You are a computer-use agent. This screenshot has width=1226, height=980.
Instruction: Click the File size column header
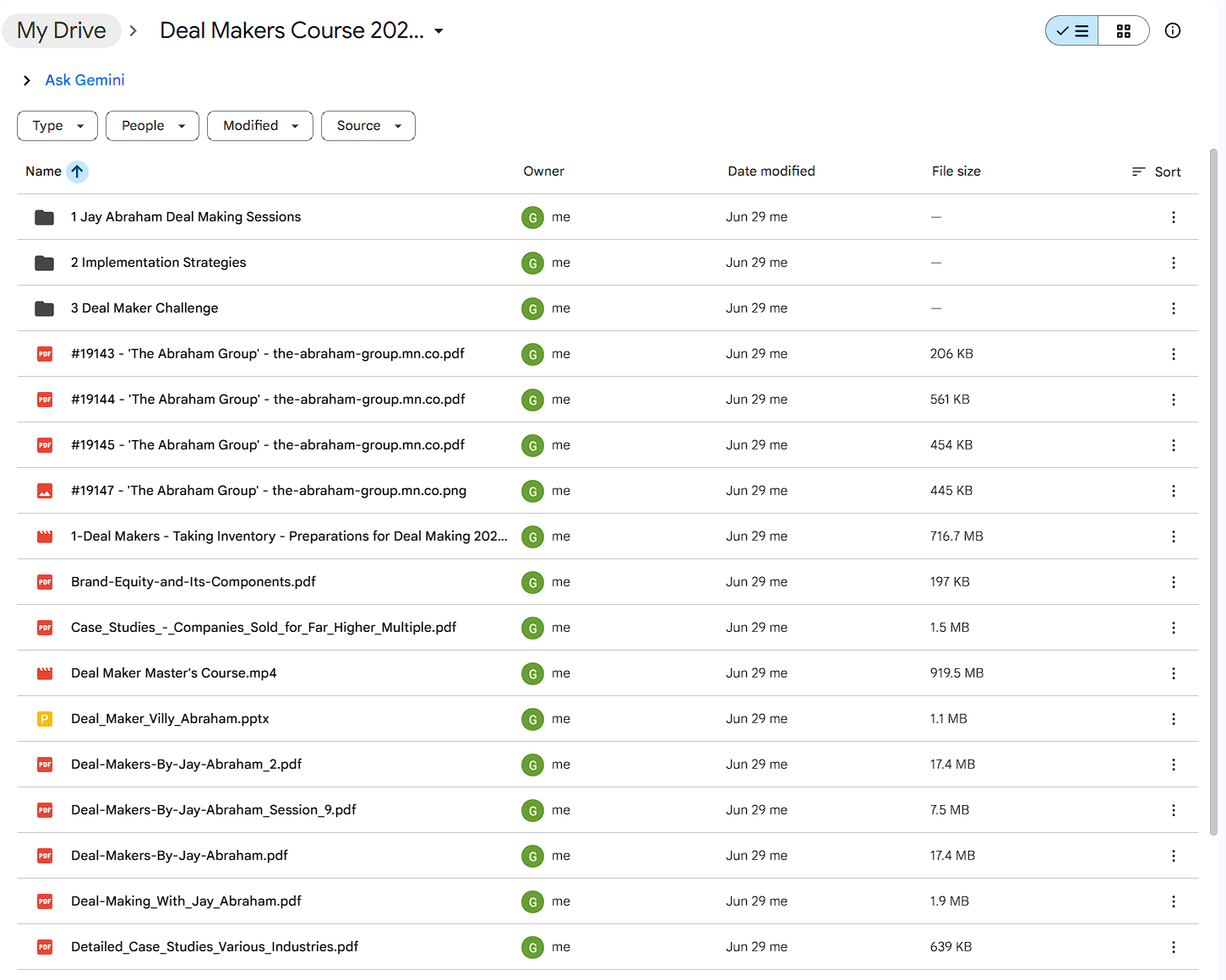956,171
